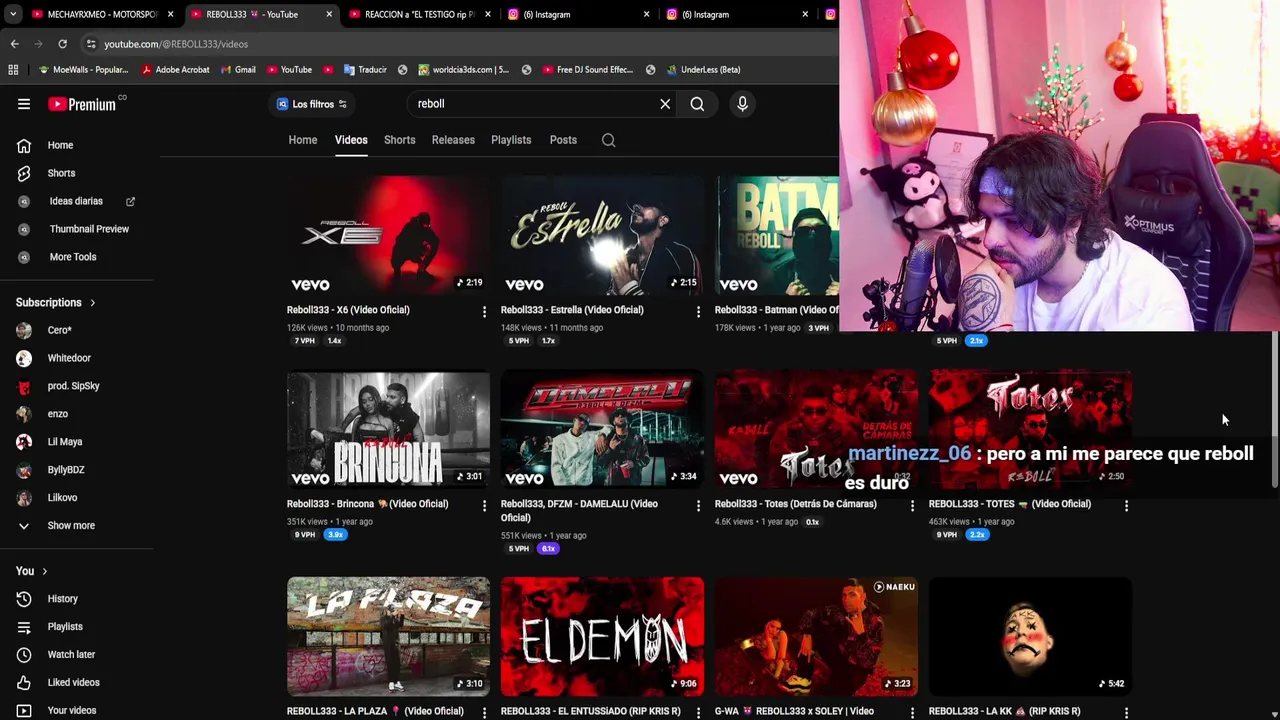
Task: Open Estrella video thumbnail
Action: click(602, 235)
